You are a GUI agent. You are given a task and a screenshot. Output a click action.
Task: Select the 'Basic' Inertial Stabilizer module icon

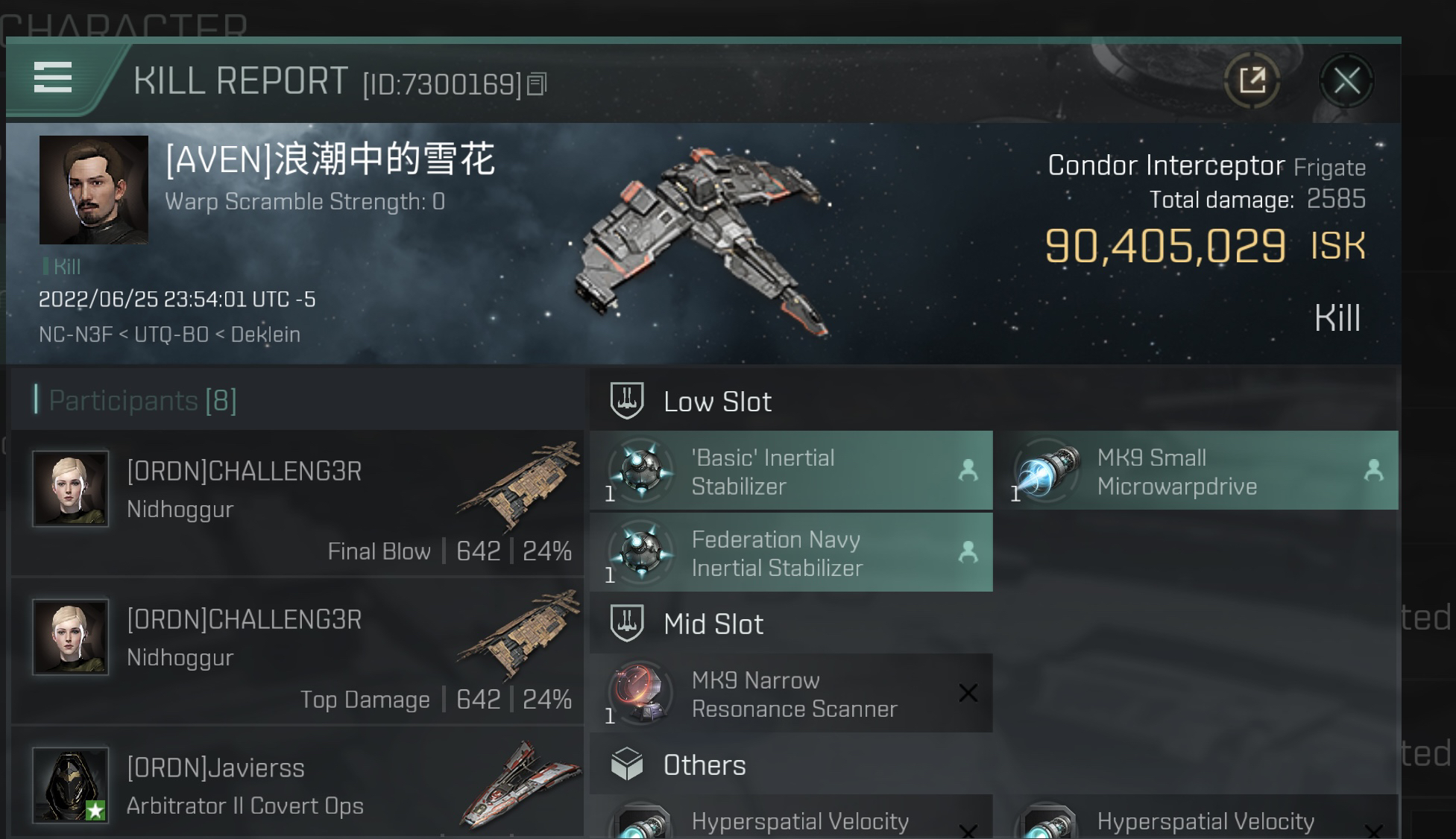641,470
